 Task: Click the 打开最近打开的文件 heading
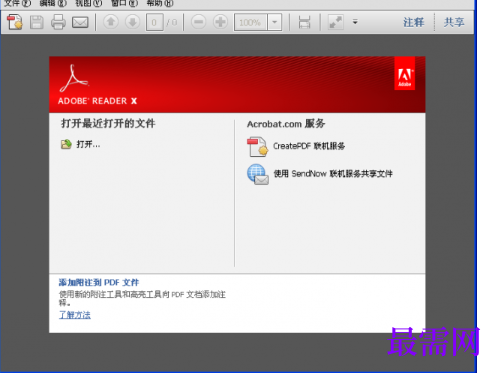[x=108, y=124]
